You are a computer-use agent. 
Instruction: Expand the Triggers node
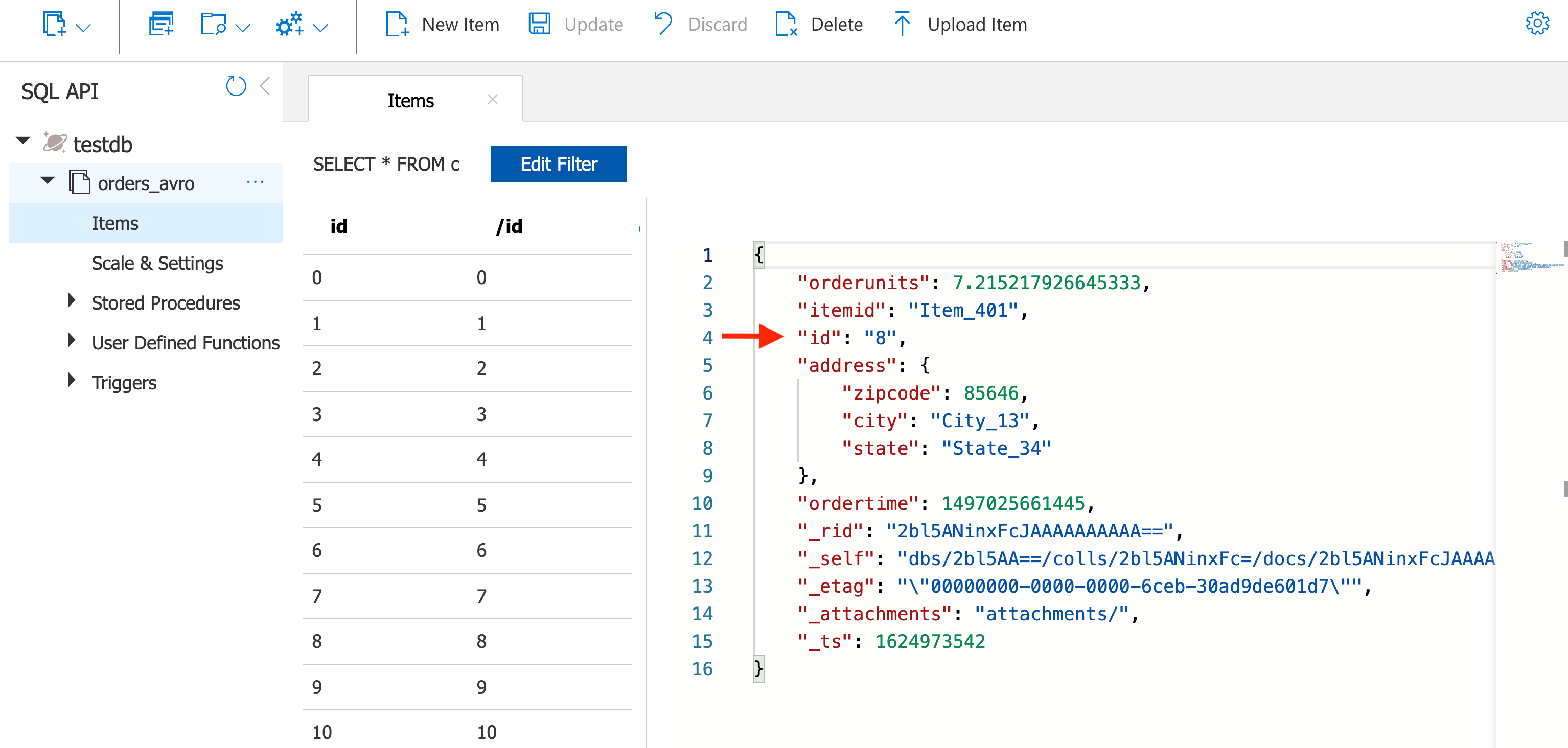[x=71, y=381]
